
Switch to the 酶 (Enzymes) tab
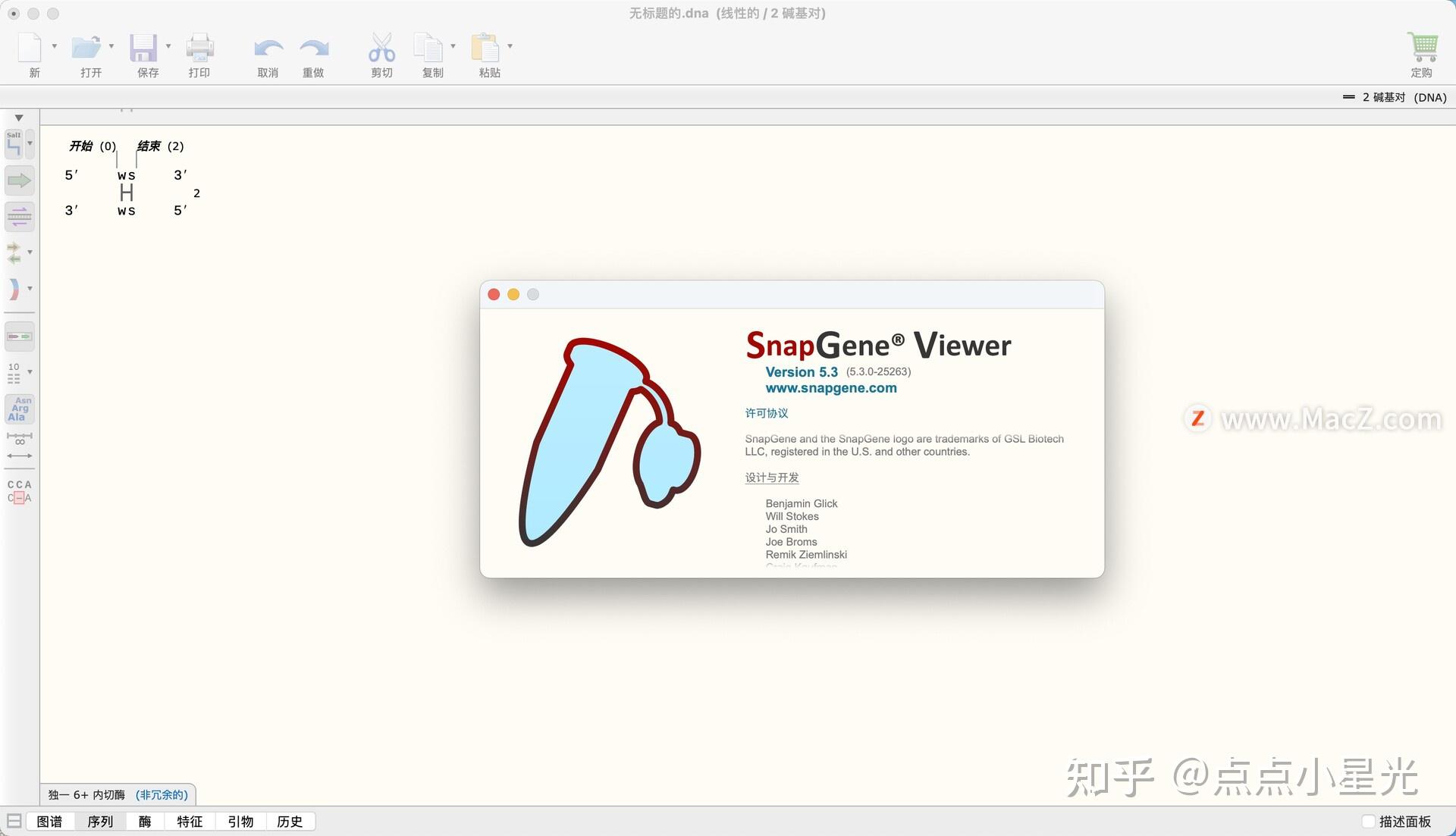point(145,821)
